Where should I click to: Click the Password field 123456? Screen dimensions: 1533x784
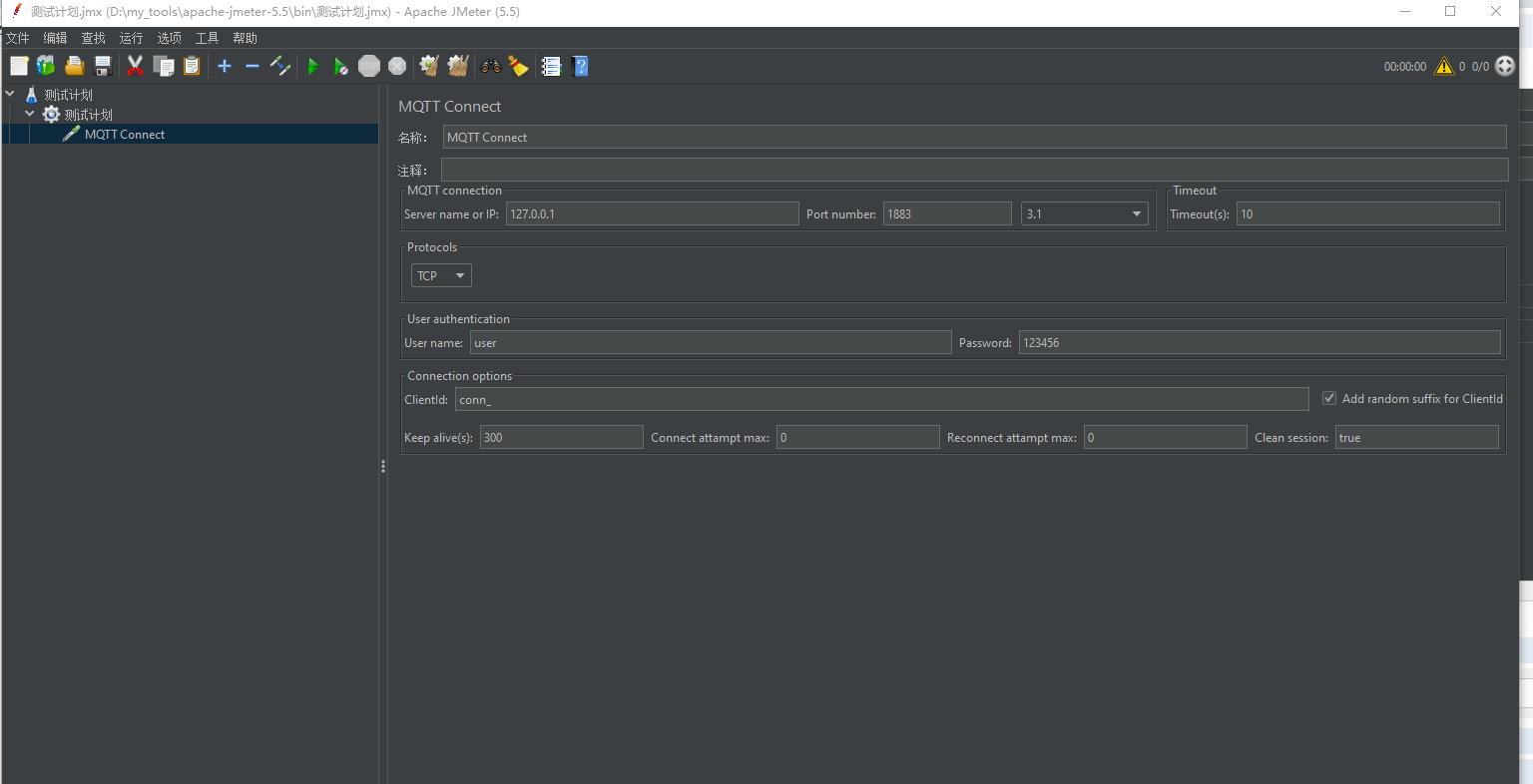(x=1260, y=342)
